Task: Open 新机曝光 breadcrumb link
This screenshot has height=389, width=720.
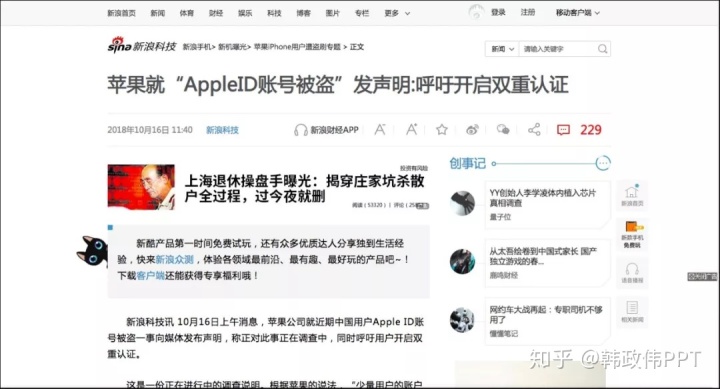Action: (x=232, y=47)
